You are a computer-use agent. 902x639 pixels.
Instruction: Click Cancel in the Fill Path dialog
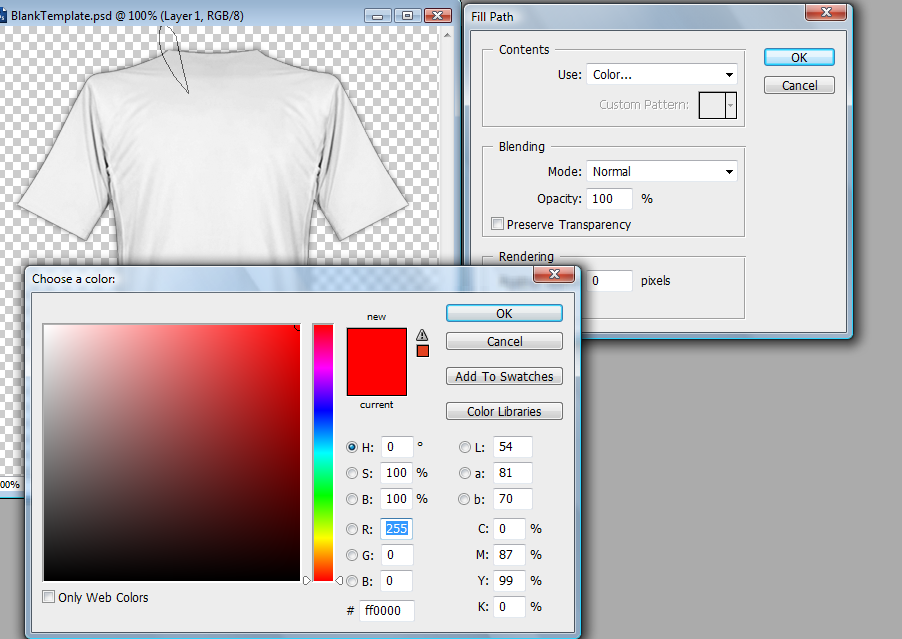[x=799, y=85]
